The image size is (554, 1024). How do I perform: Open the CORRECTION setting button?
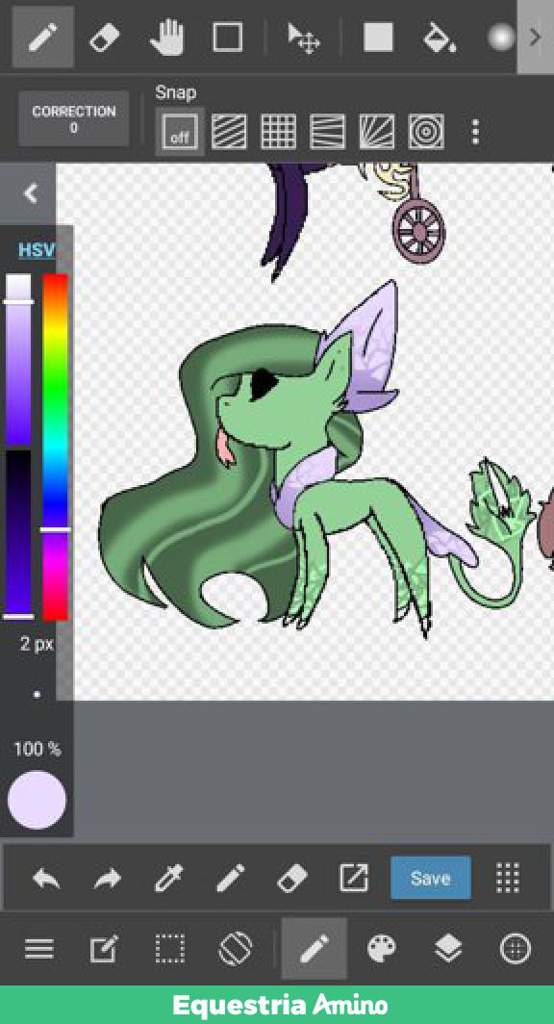click(74, 119)
